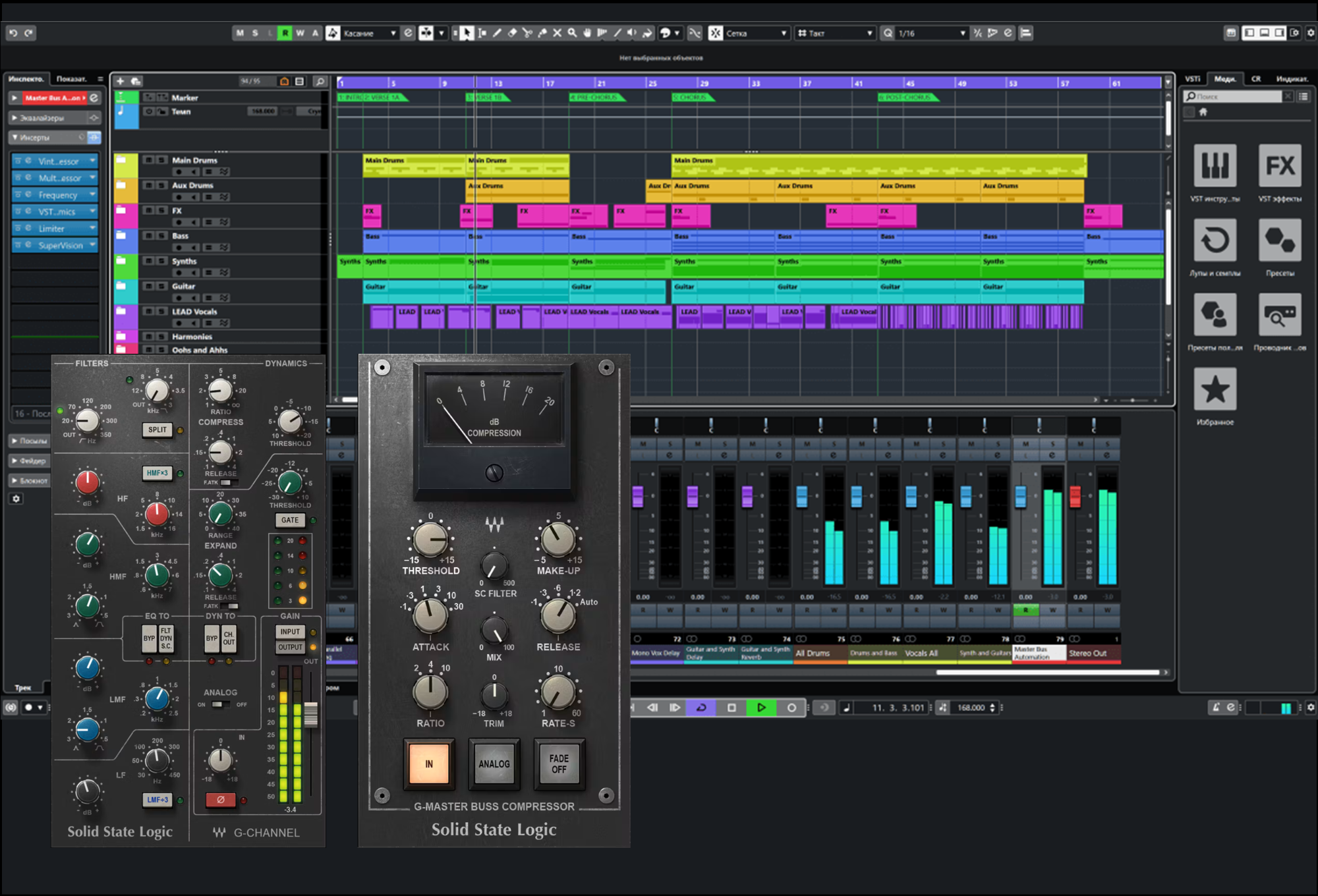The width and height of the screenshot is (1318, 896).
Task: Open the Касание automation mode dropdown
Action: click(370, 33)
